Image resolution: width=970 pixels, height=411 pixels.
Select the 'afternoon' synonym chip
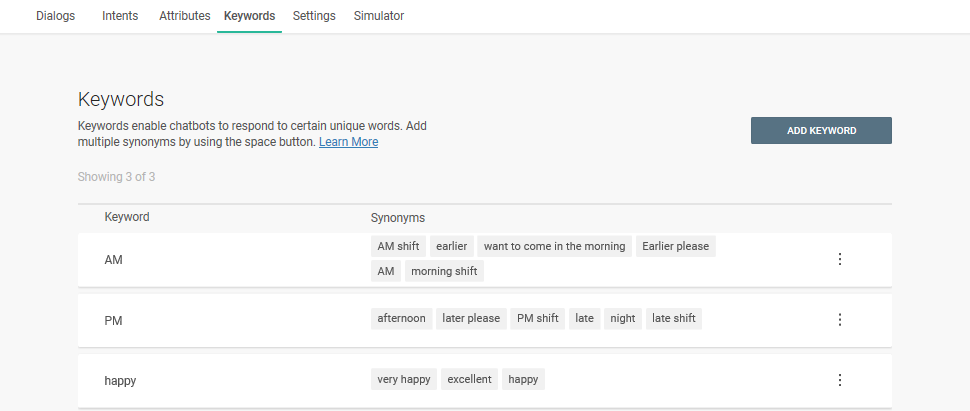pos(401,319)
